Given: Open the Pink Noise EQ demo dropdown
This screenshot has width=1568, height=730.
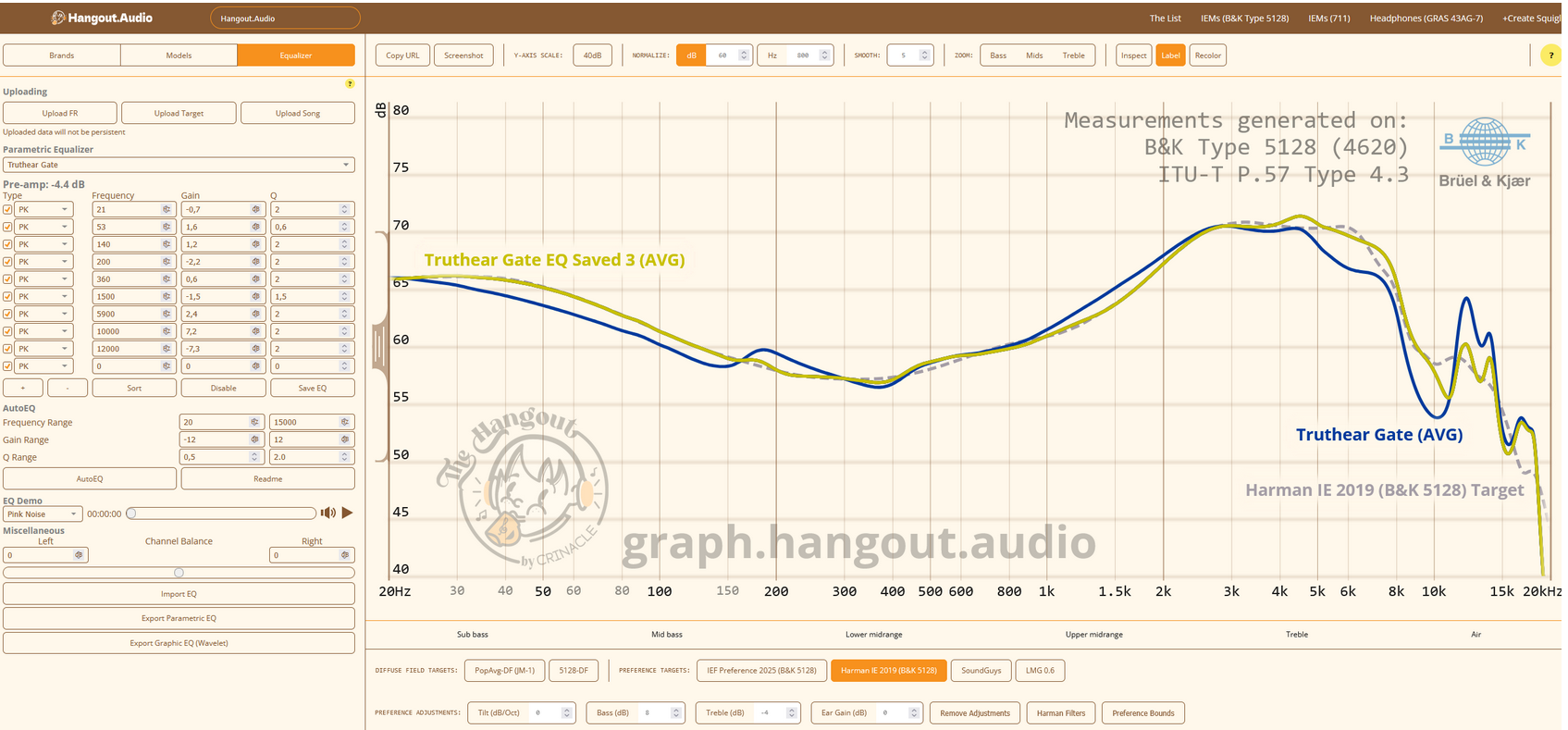Looking at the screenshot, I should (43, 514).
